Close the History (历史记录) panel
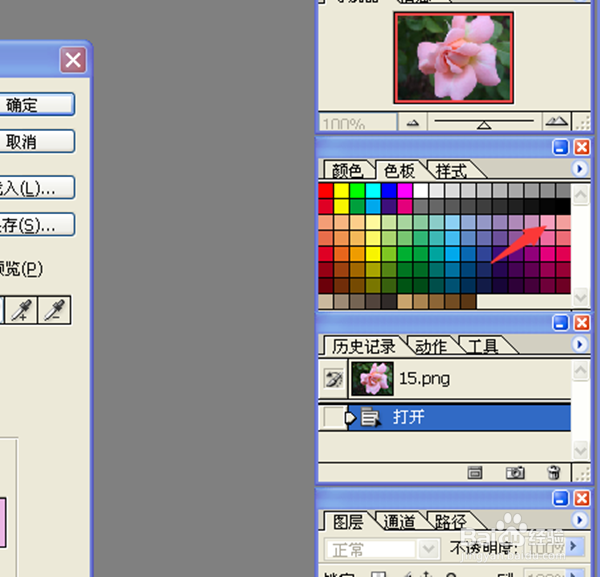The width and height of the screenshot is (600, 577). pyautogui.click(x=582, y=323)
